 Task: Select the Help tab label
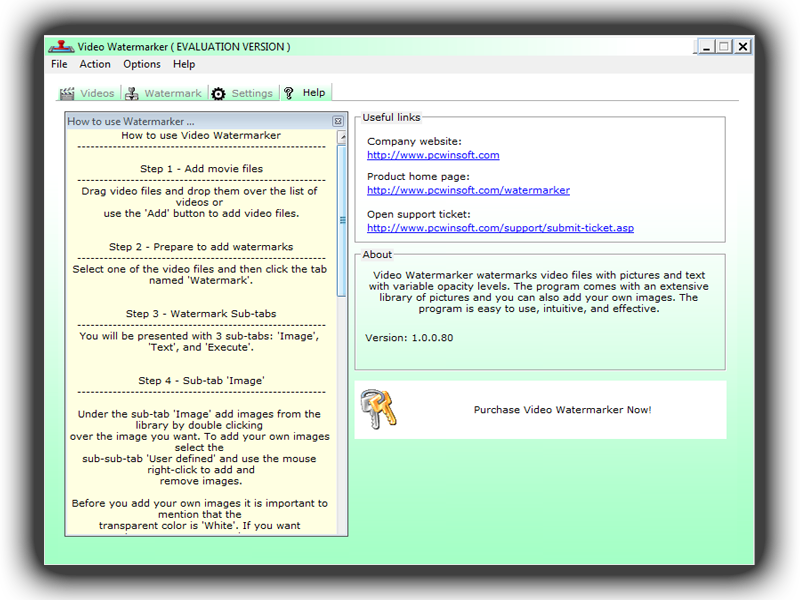(314, 93)
